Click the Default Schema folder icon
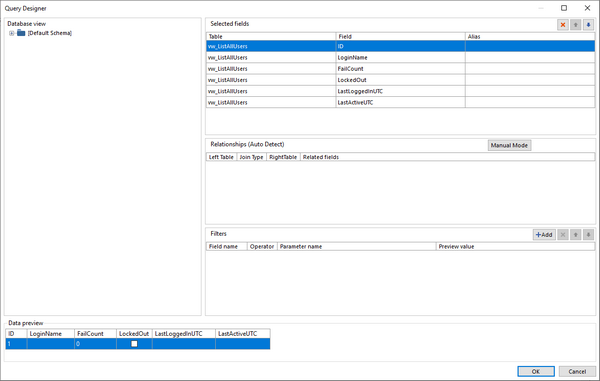The height and width of the screenshot is (381, 600). tap(21, 33)
